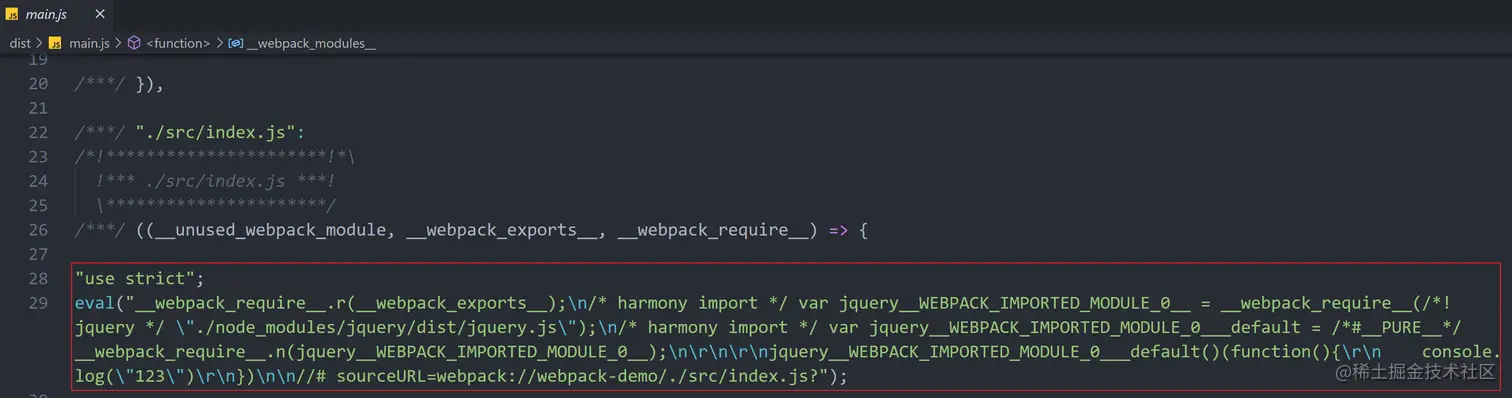Expand chevron after <function> breadcrumb
Viewport: 1512px width, 398px height.
click(x=220, y=43)
